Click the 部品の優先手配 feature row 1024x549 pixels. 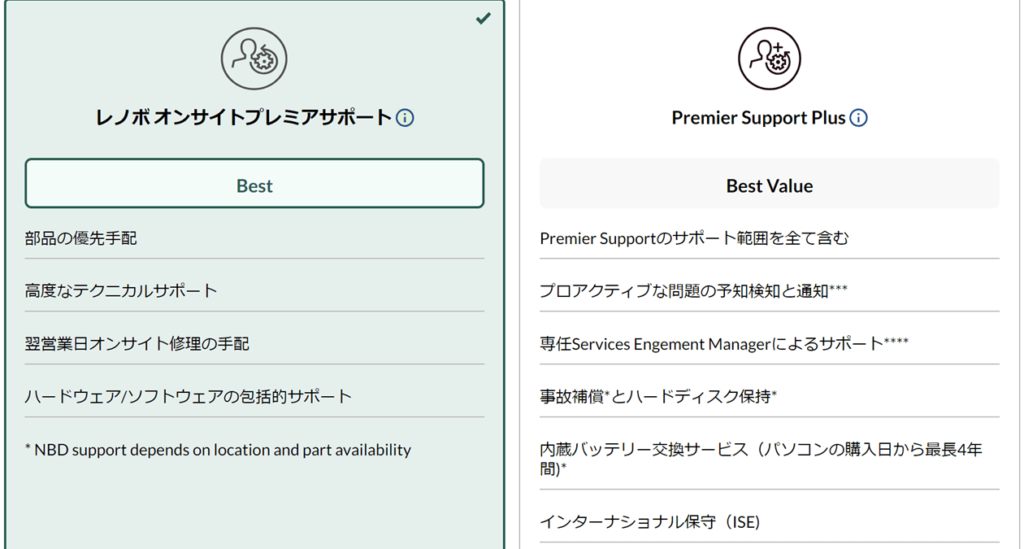point(255,238)
